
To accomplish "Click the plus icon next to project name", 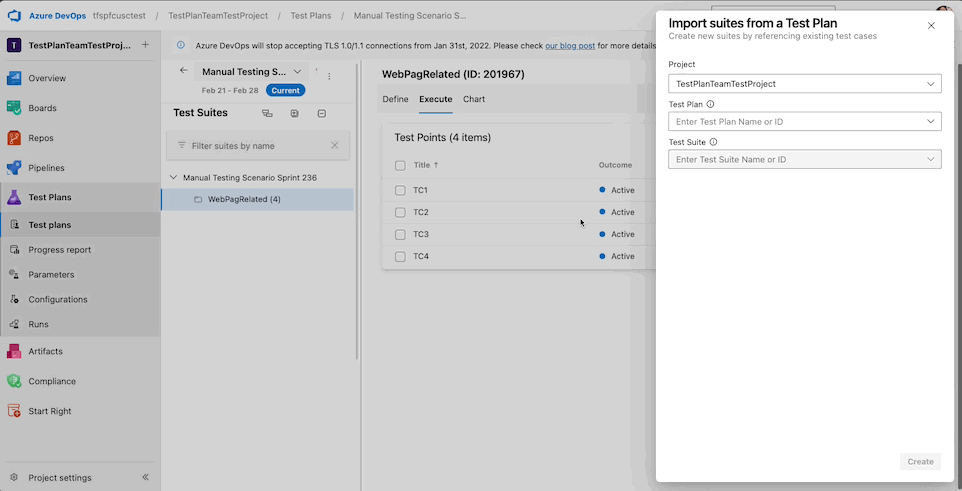I will point(145,45).
